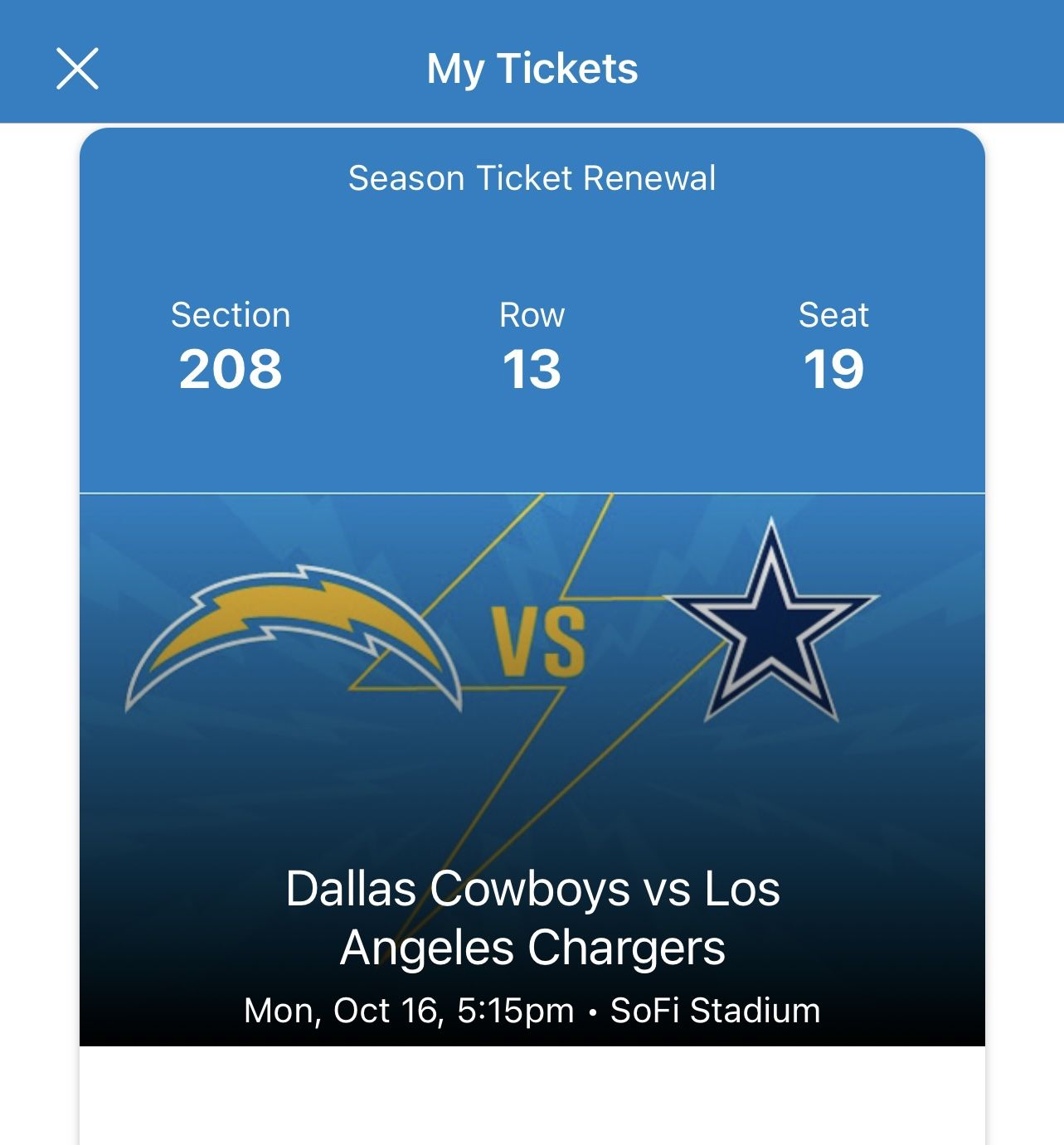Click row number 13
The height and width of the screenshot is (1145, 1064).
(532, 369)
